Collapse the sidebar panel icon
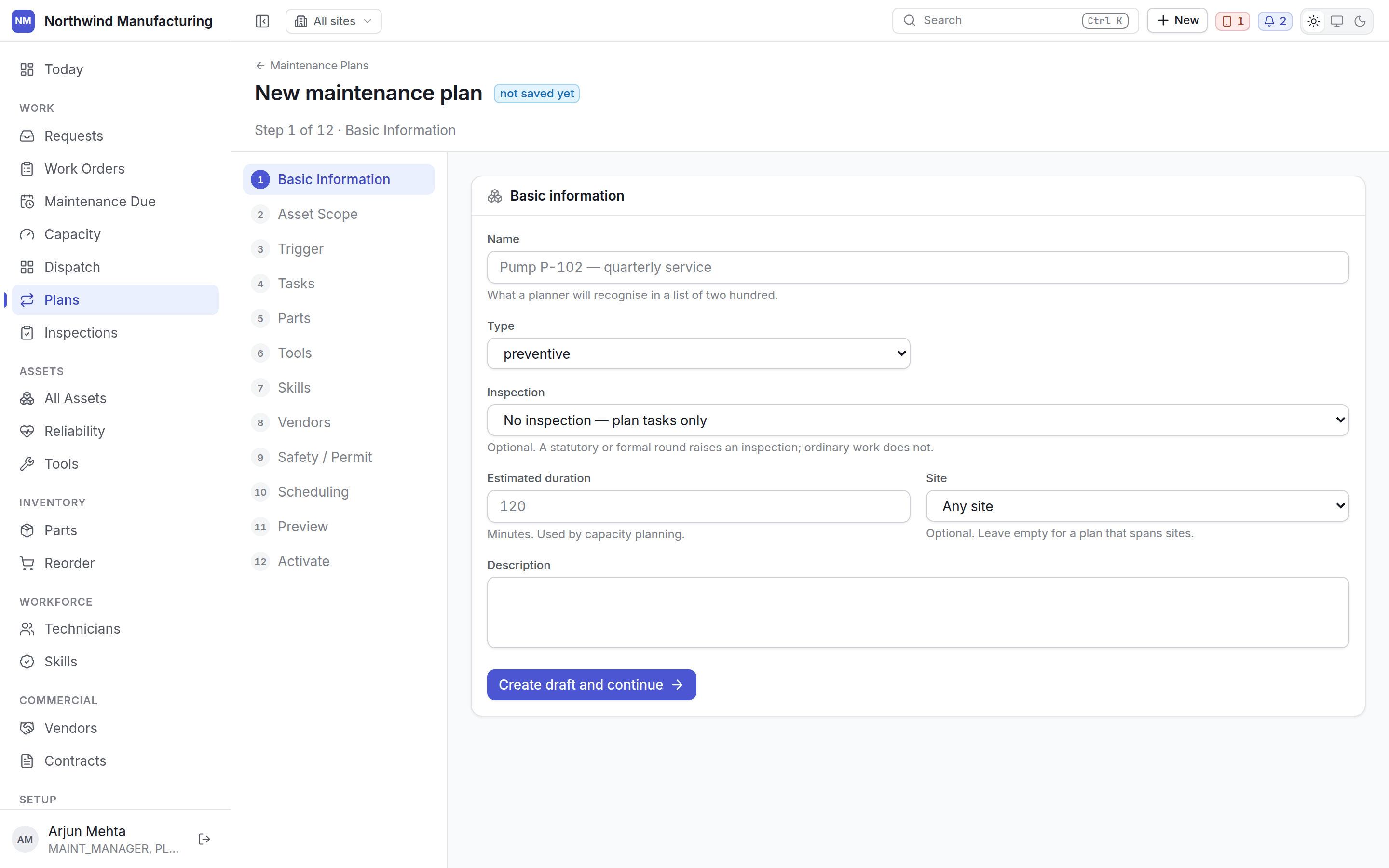The image size is (1389, 868). [x=262, y=21]
